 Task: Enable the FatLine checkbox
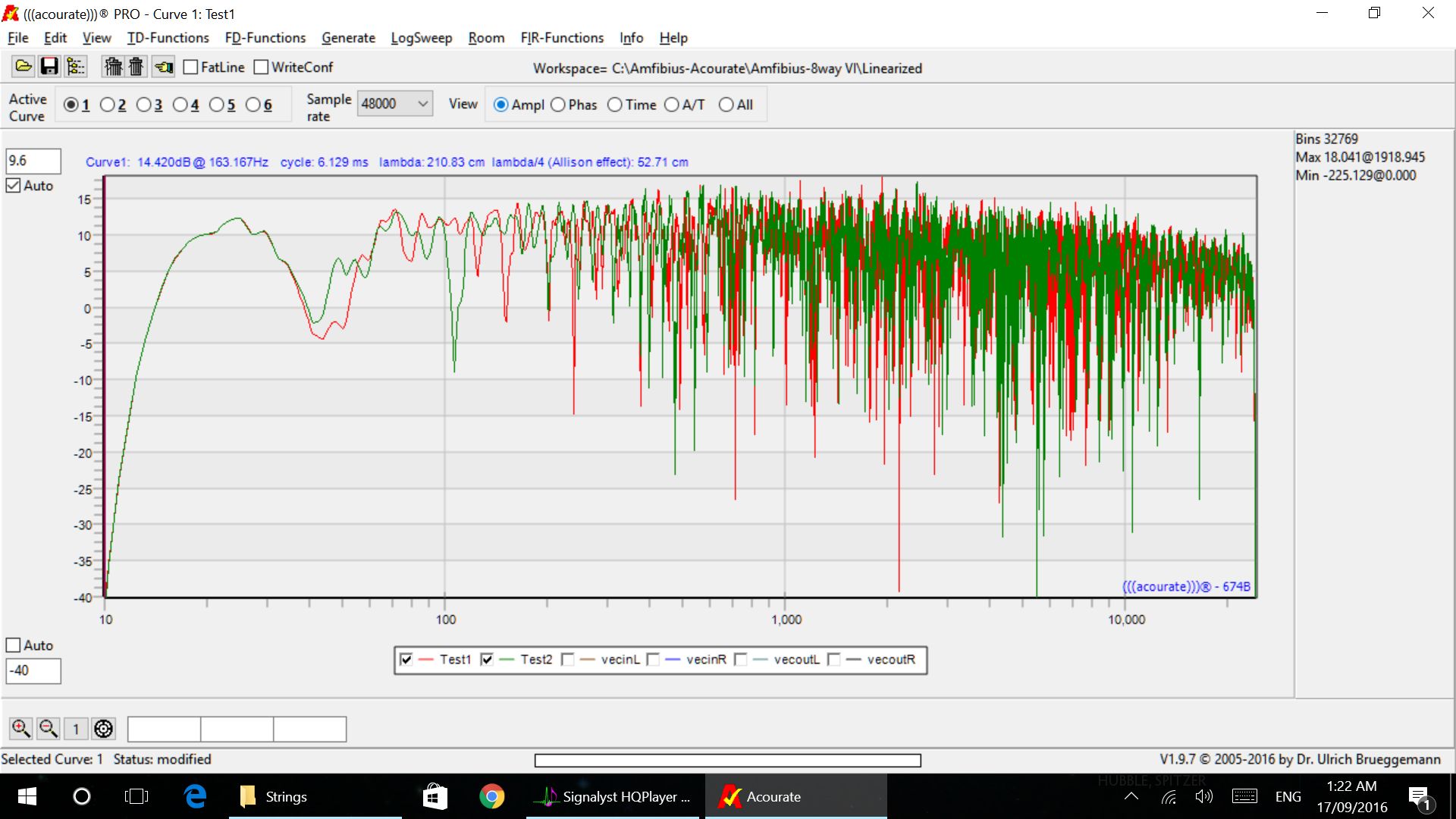[x=191, y=67]
